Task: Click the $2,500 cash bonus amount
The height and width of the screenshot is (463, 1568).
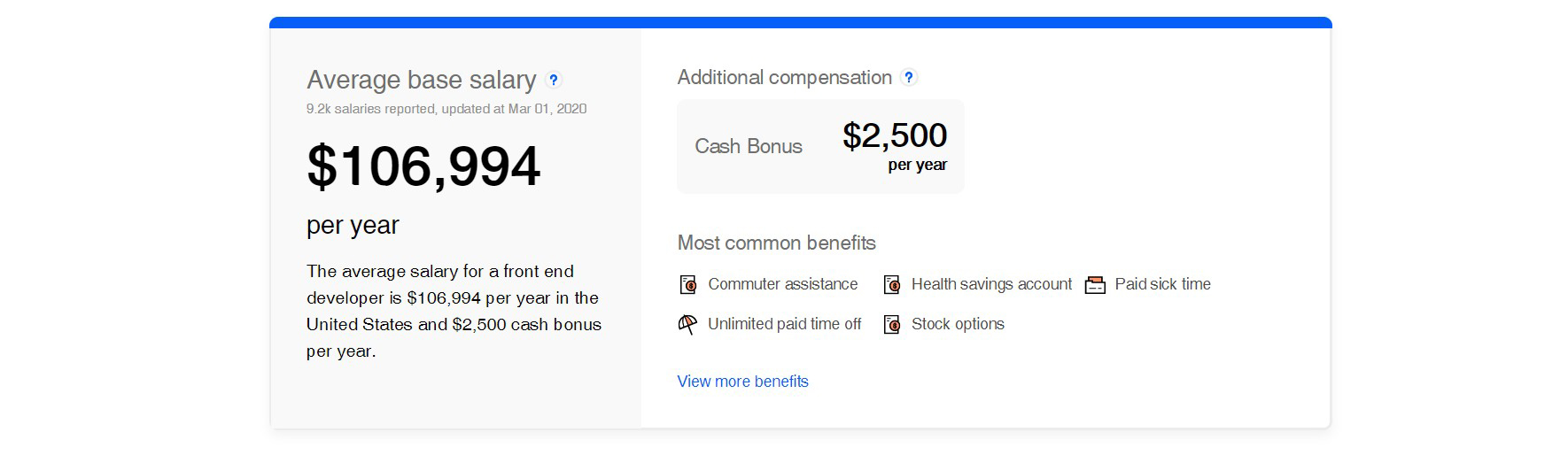Action: click(x=895, y=135)
